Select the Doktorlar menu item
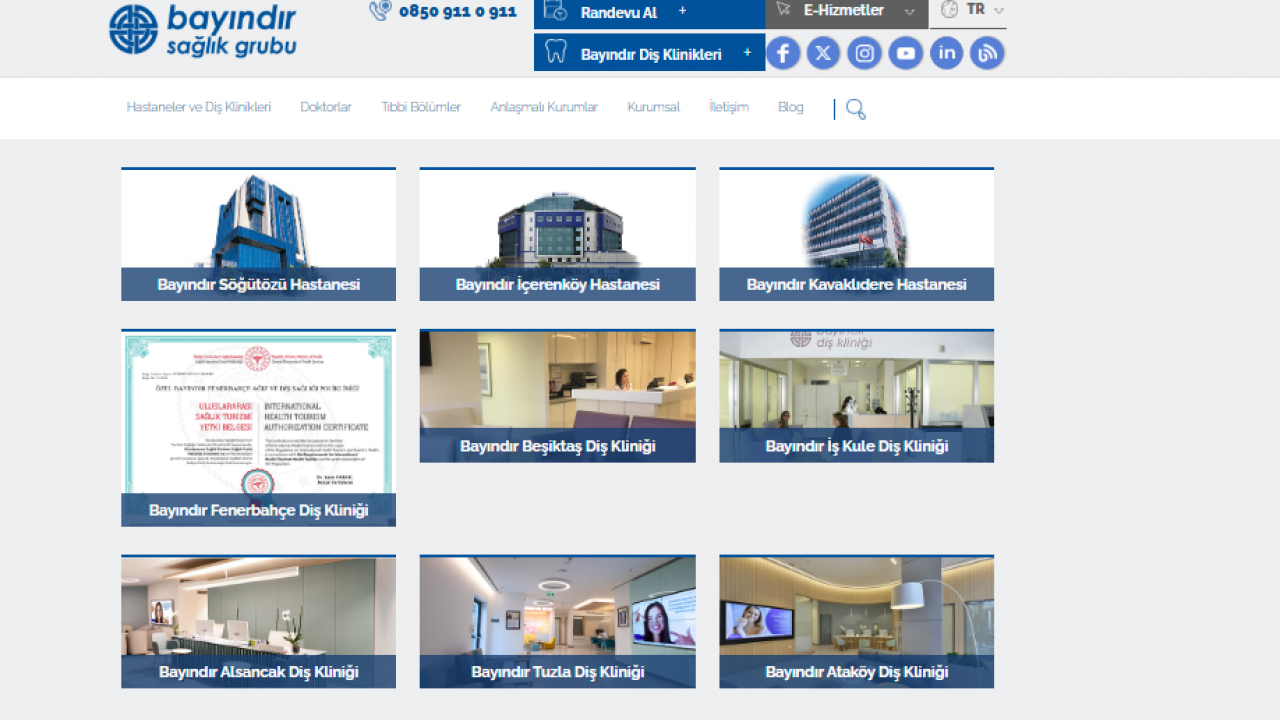1280x720 pixels. (x=326, y=107)
